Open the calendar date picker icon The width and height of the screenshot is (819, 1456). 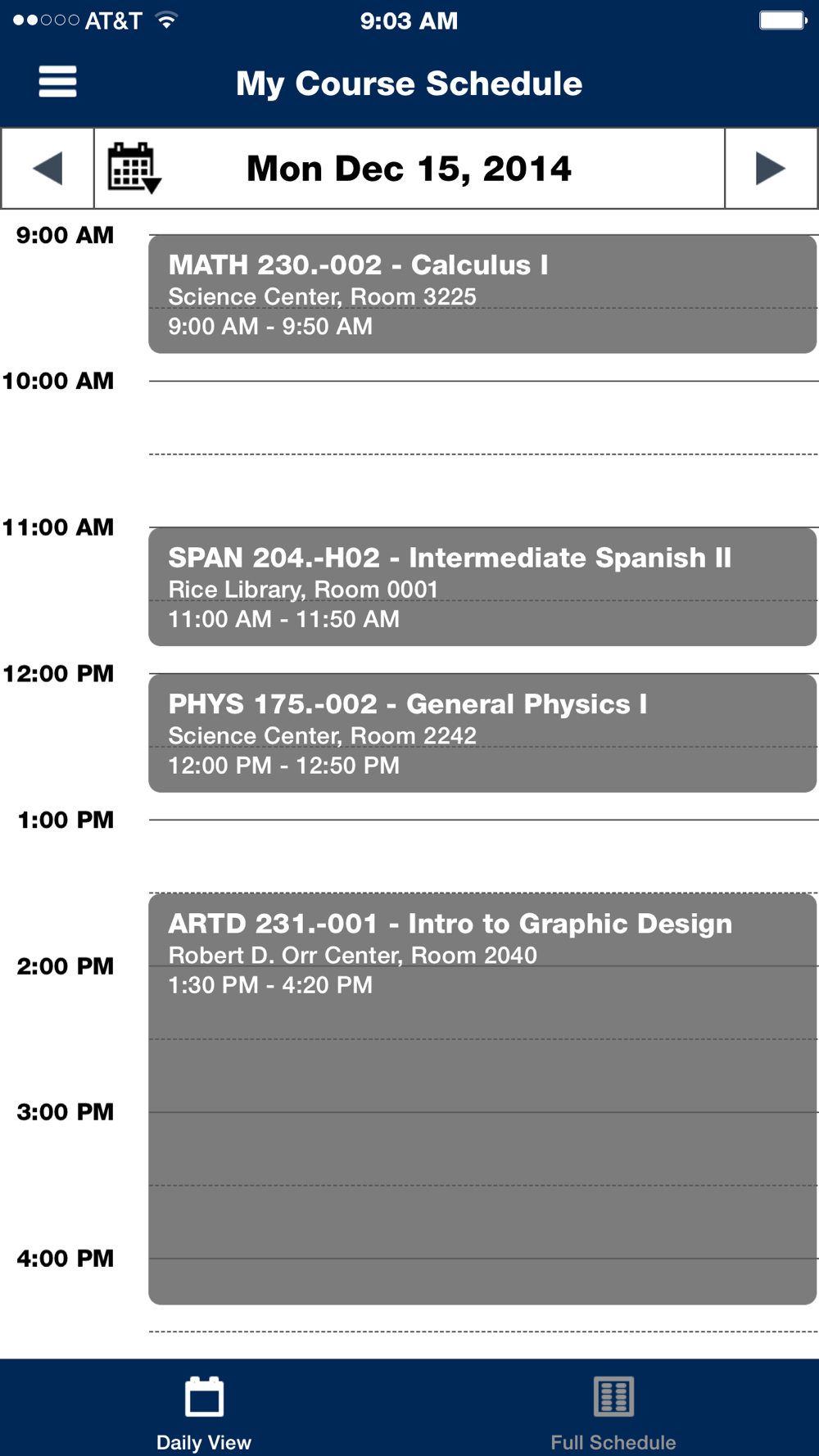134,168
